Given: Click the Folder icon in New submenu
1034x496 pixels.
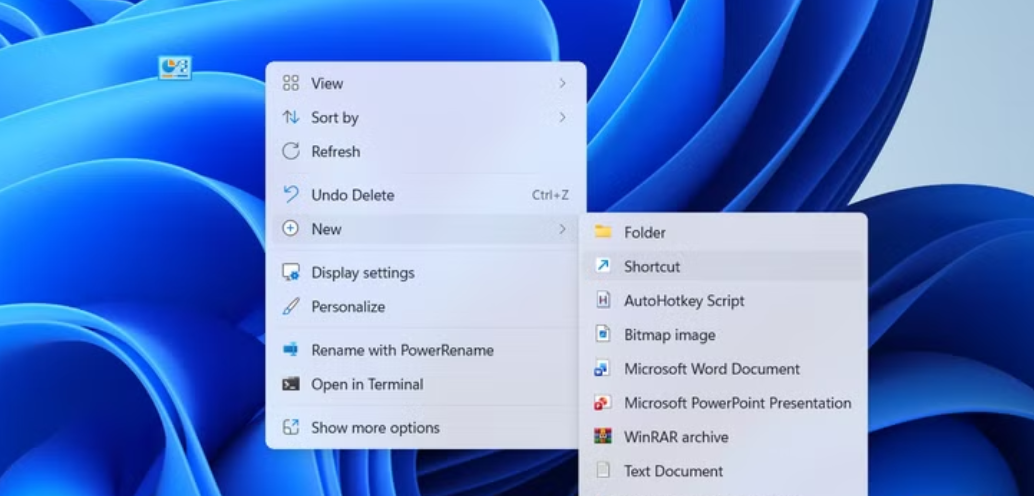Looking at the screenshot, I should point(603,232).
